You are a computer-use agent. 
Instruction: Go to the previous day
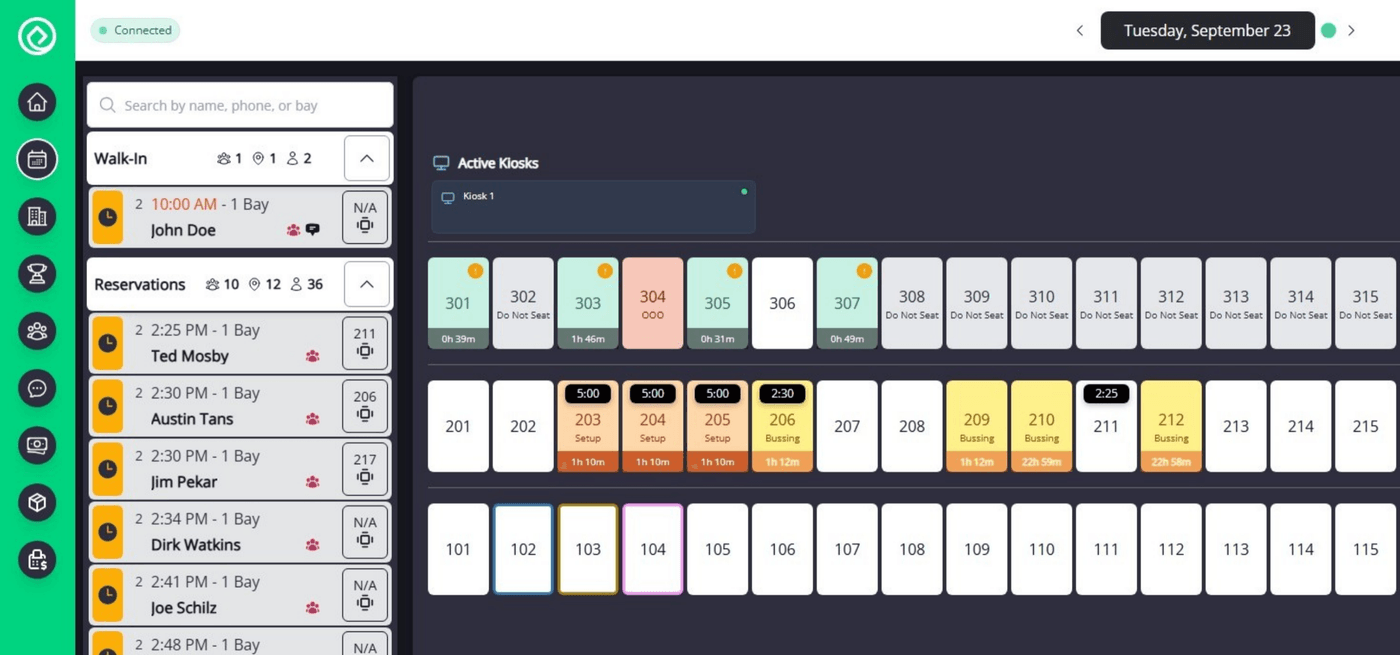coord(1079,30)
